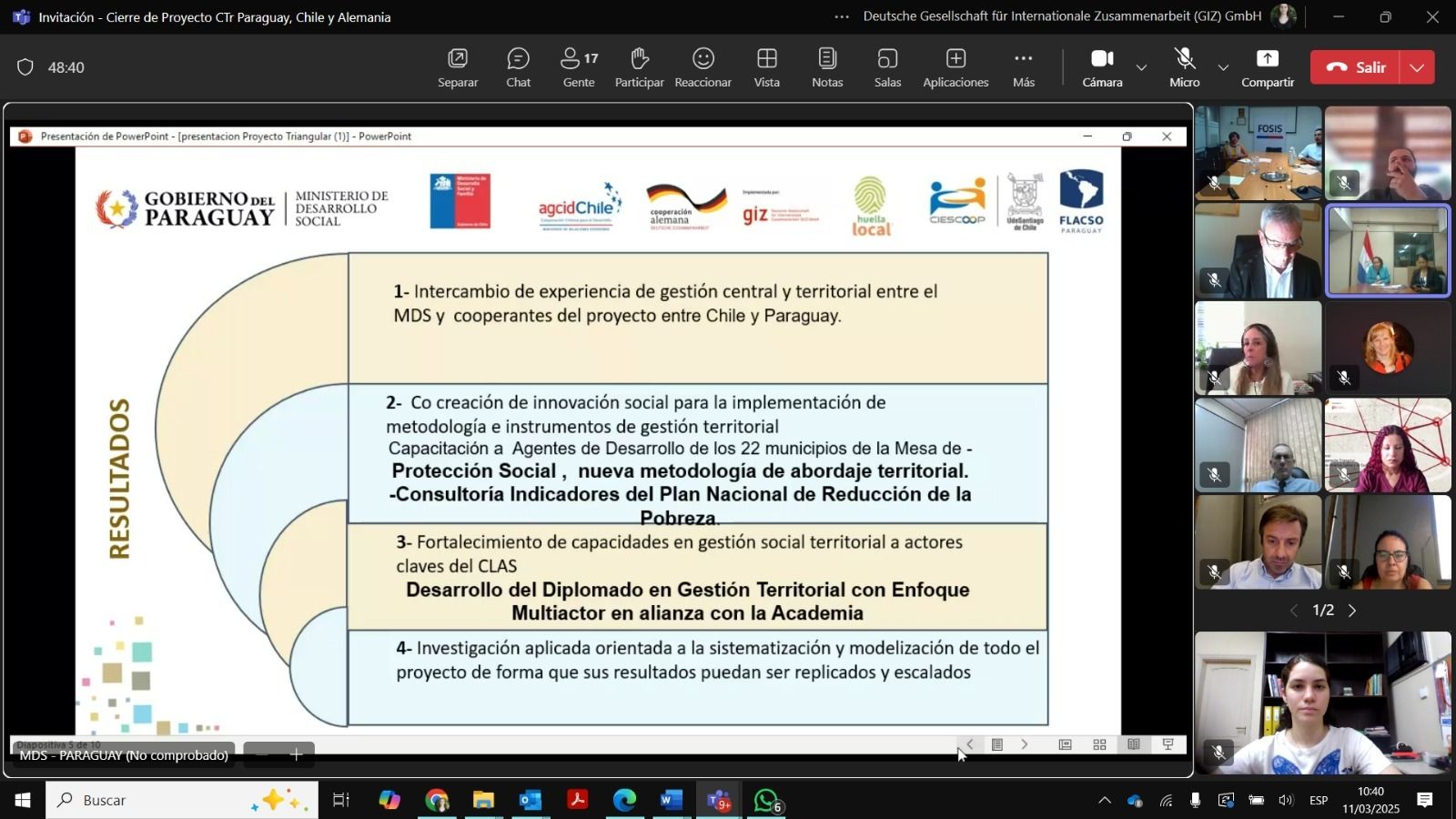The image size is (1456, 819).
Task: Open the Windows Start menu
Action: coord(22,800)
